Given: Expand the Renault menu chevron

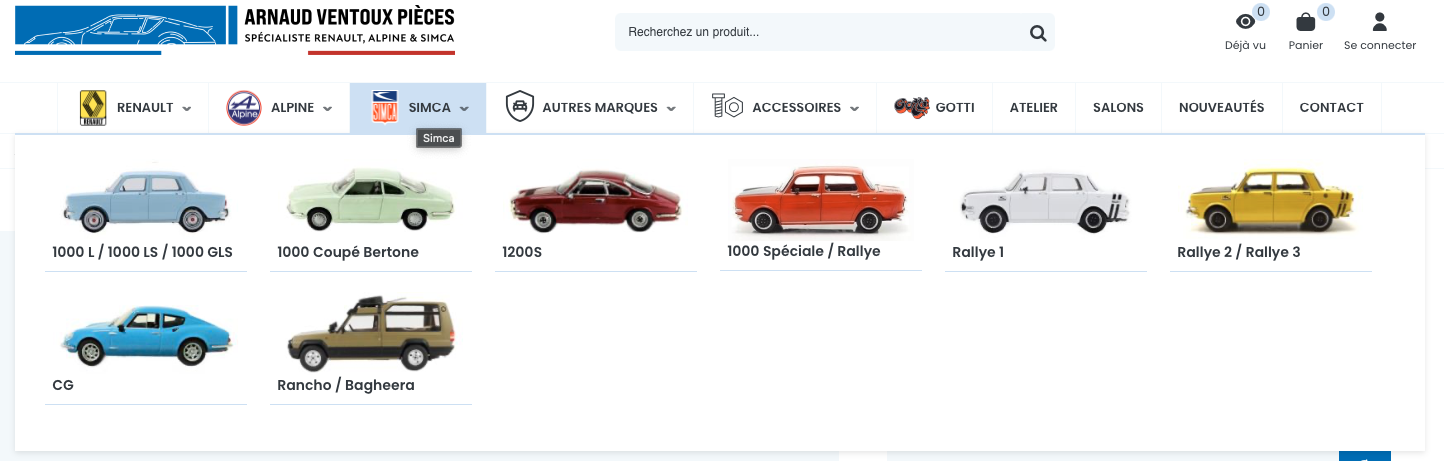Looking at the screenshot, I should [187, 109].
